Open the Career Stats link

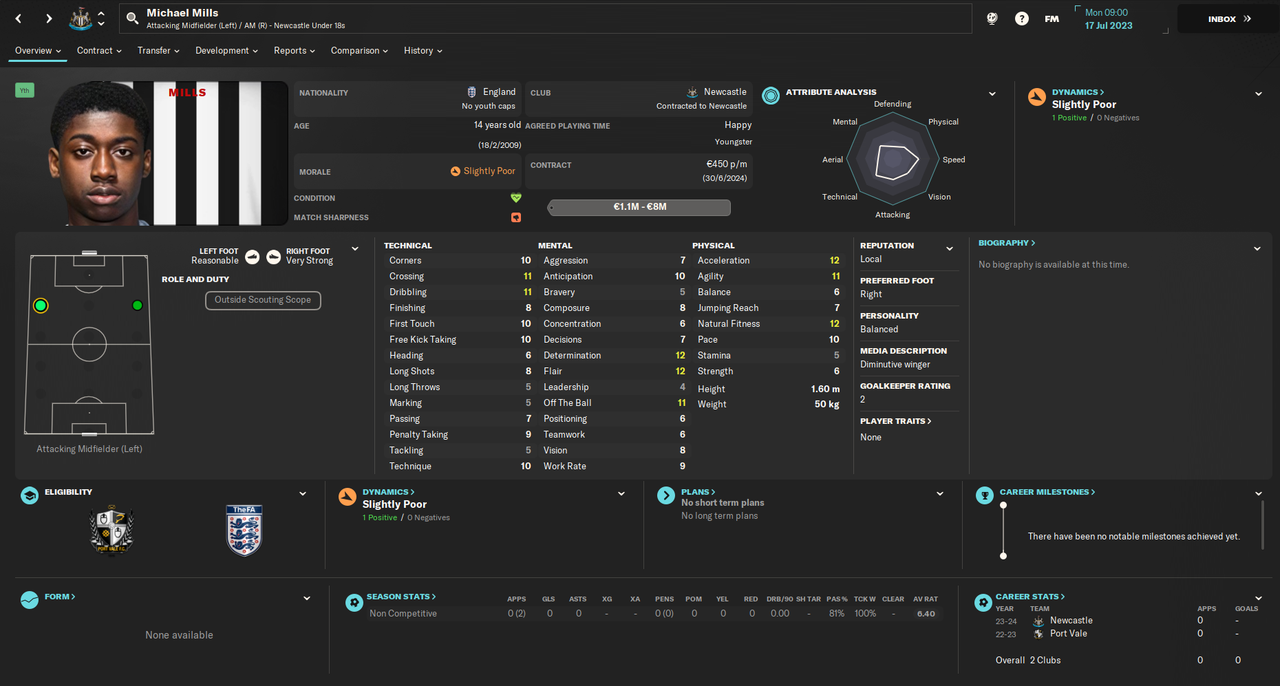[x=1030, y=597]
